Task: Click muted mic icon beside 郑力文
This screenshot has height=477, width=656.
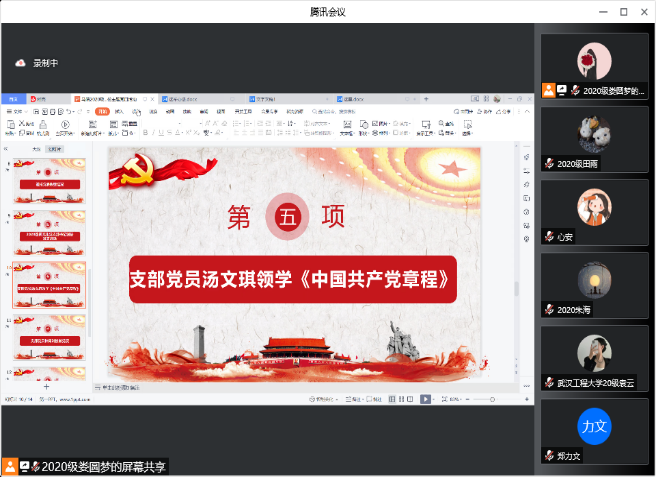Action: coord(549,456)
